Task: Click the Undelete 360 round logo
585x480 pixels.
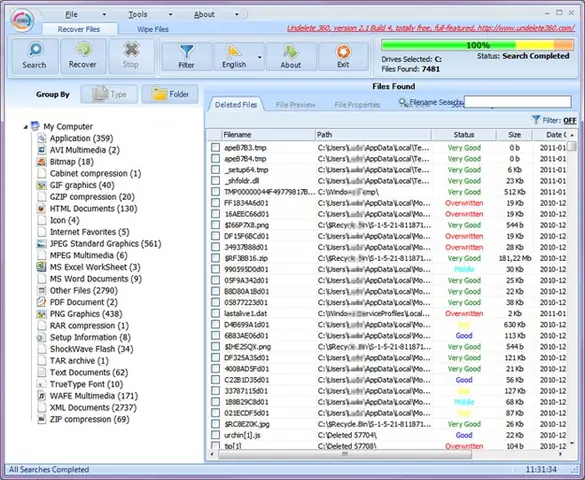Action: [x=23, y=21]
